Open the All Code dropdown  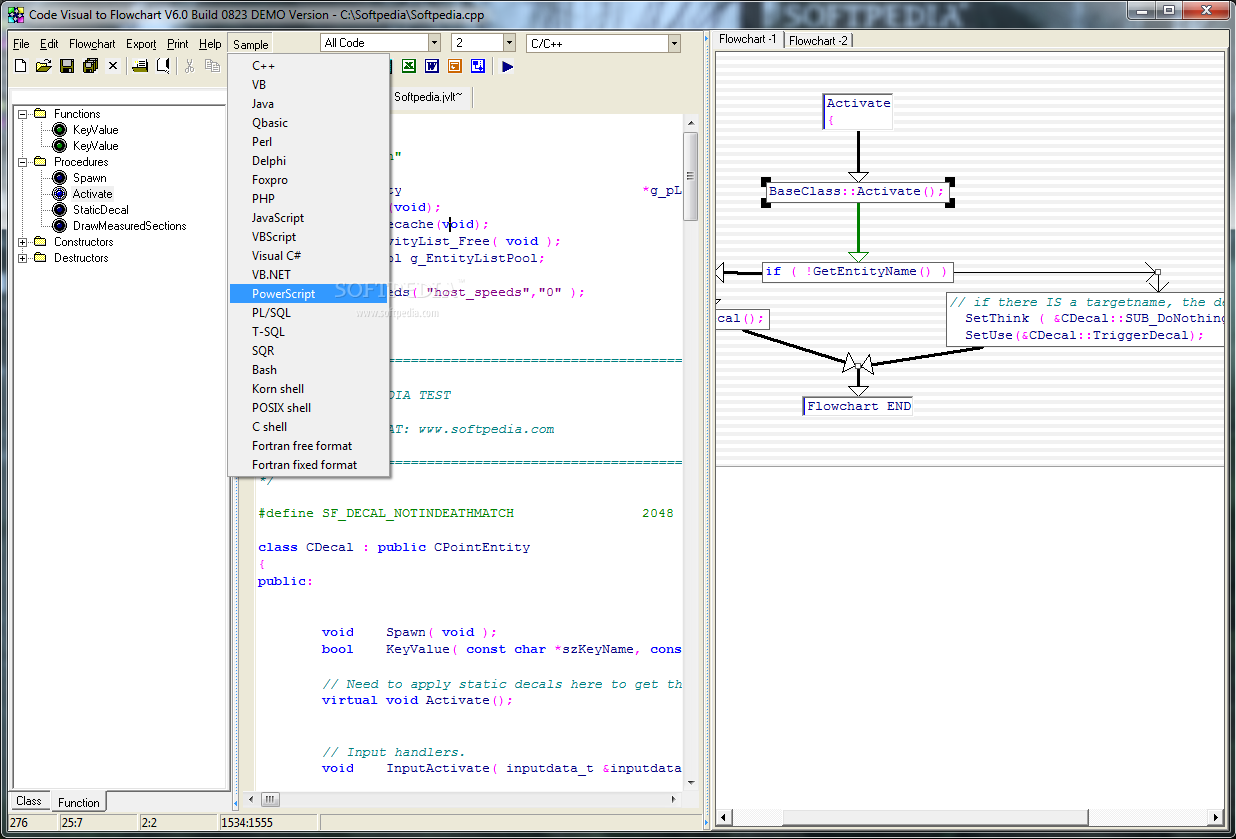coord(434,43)
